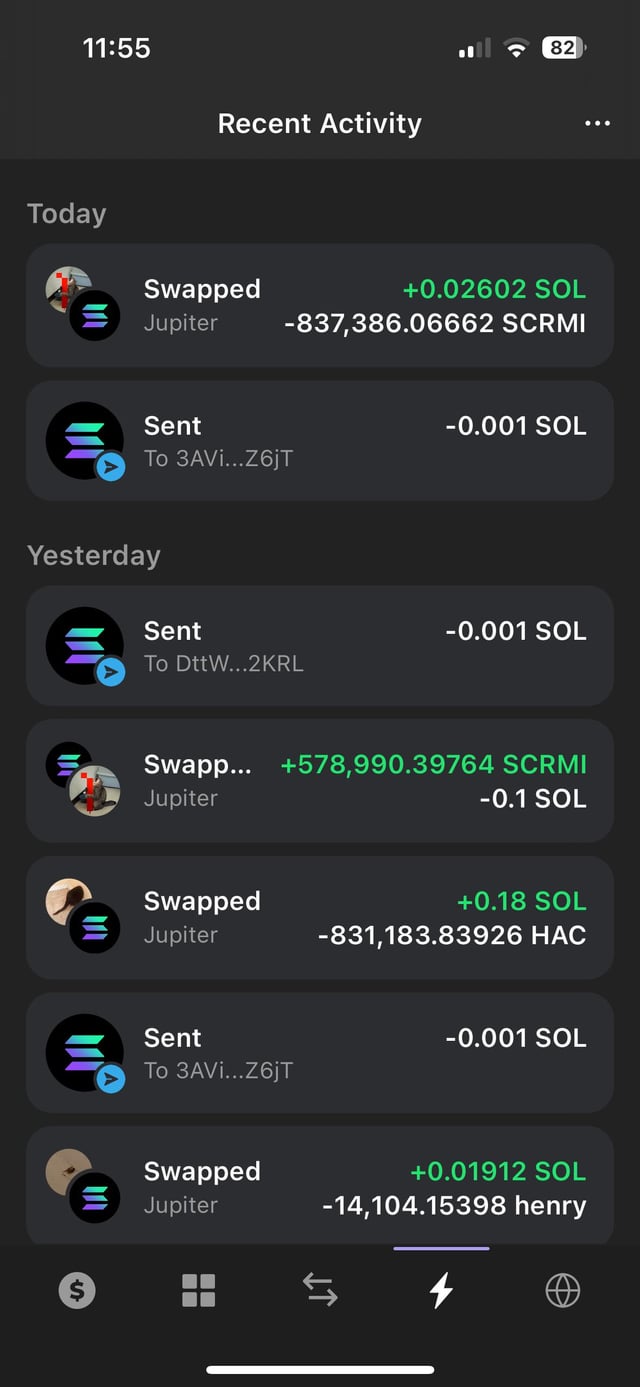Select the lightning bolt activity tab

[x=441, y=1291]
